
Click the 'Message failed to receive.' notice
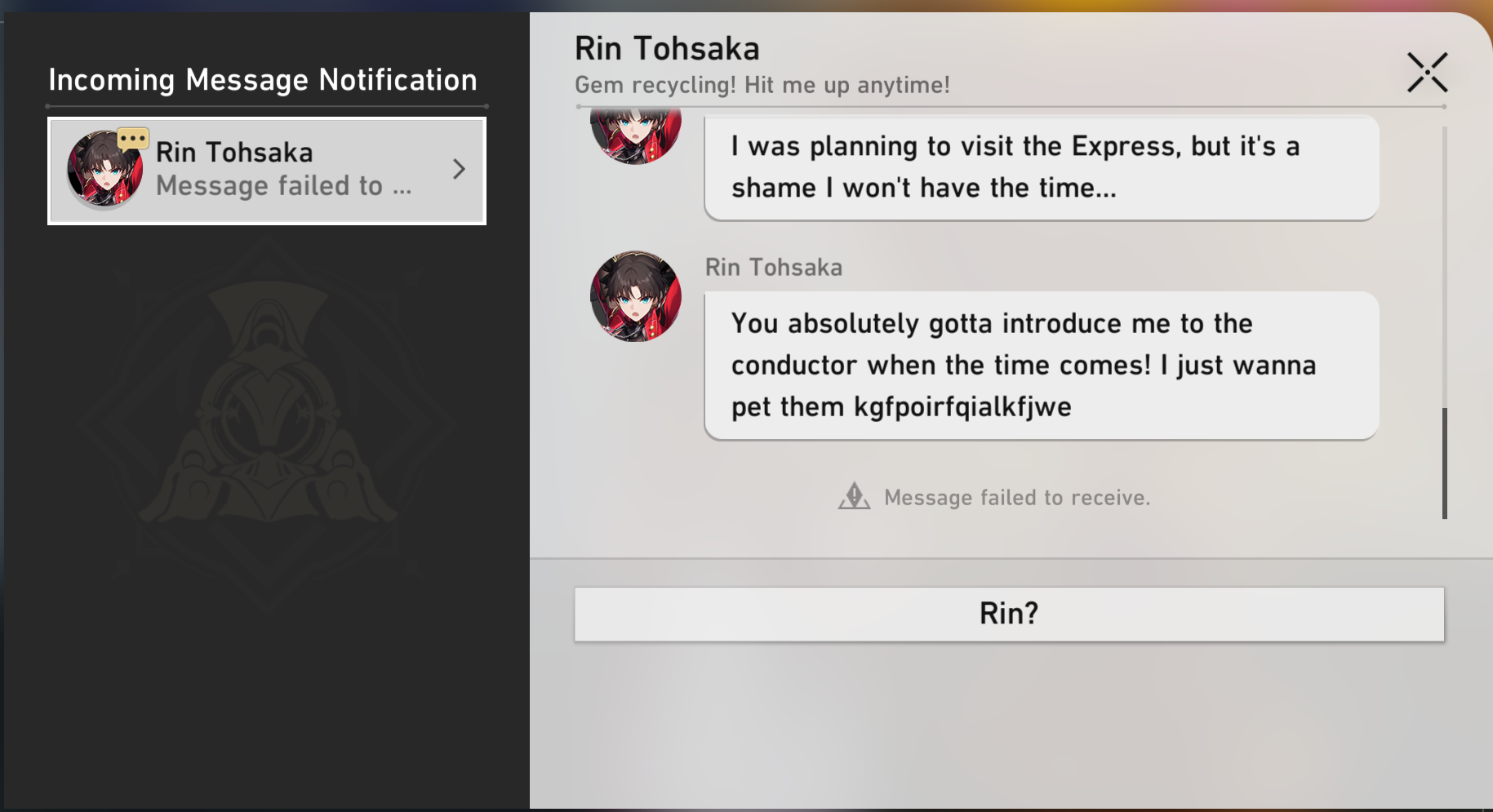coord(1017,498)
